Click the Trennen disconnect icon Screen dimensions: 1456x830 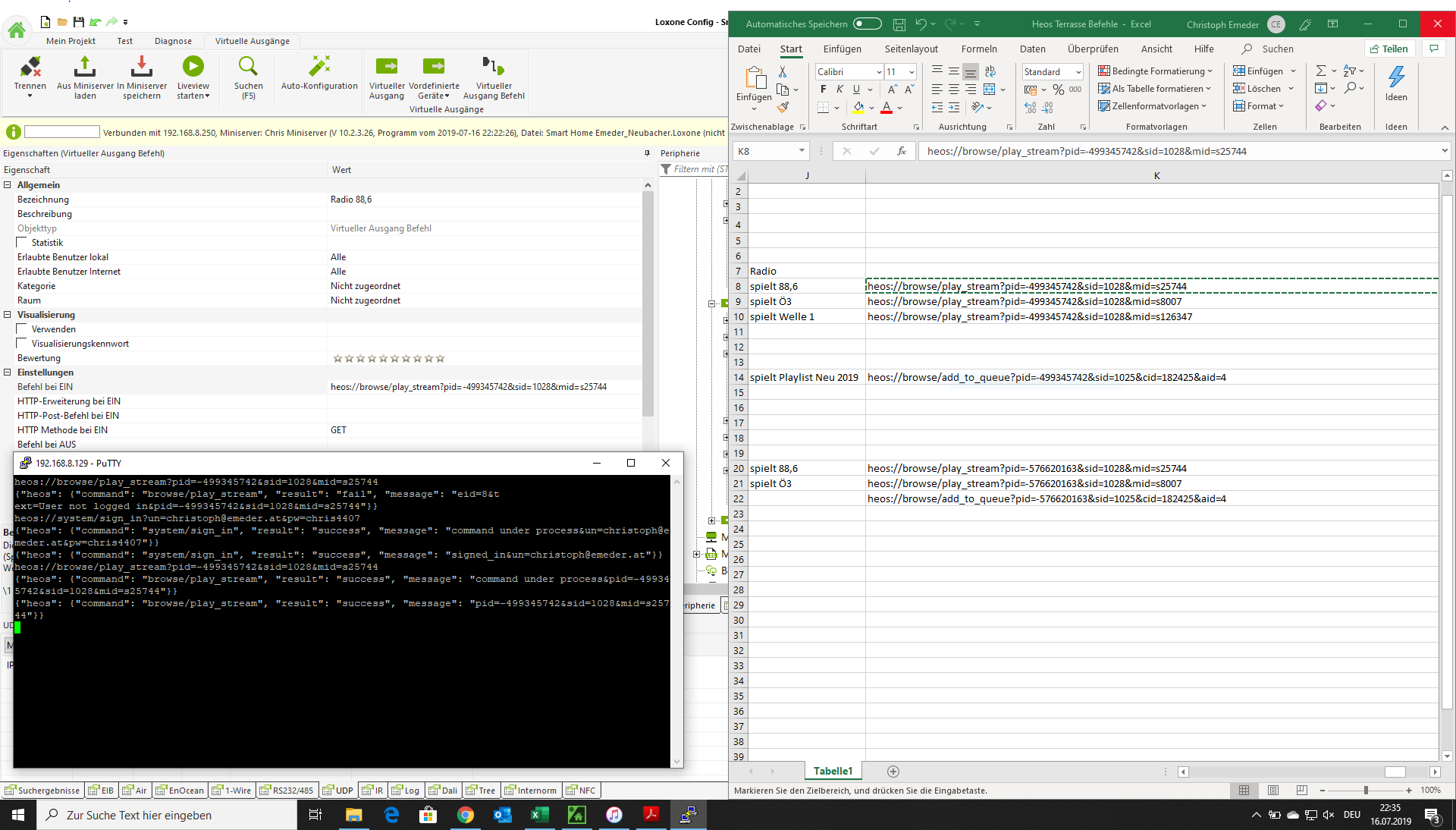click(x=30, y=68)
